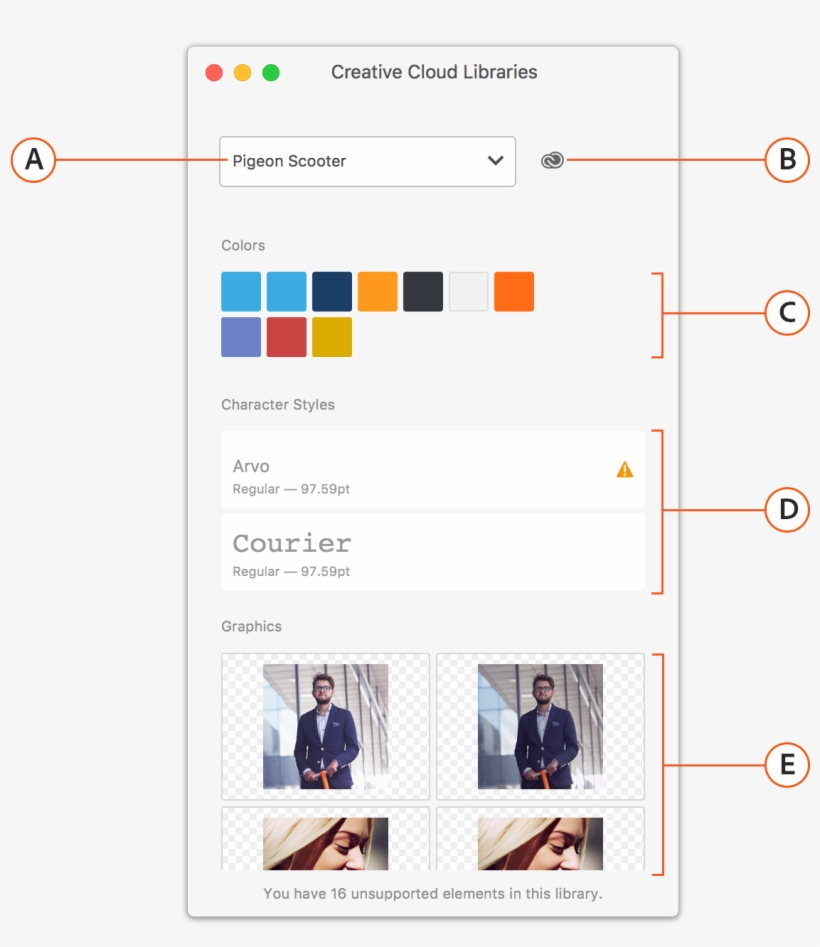Viewport: 820px width, 947px height.
Task: Select the first blonde woman graphic thumbnail
Action: [x=325, y=840]
